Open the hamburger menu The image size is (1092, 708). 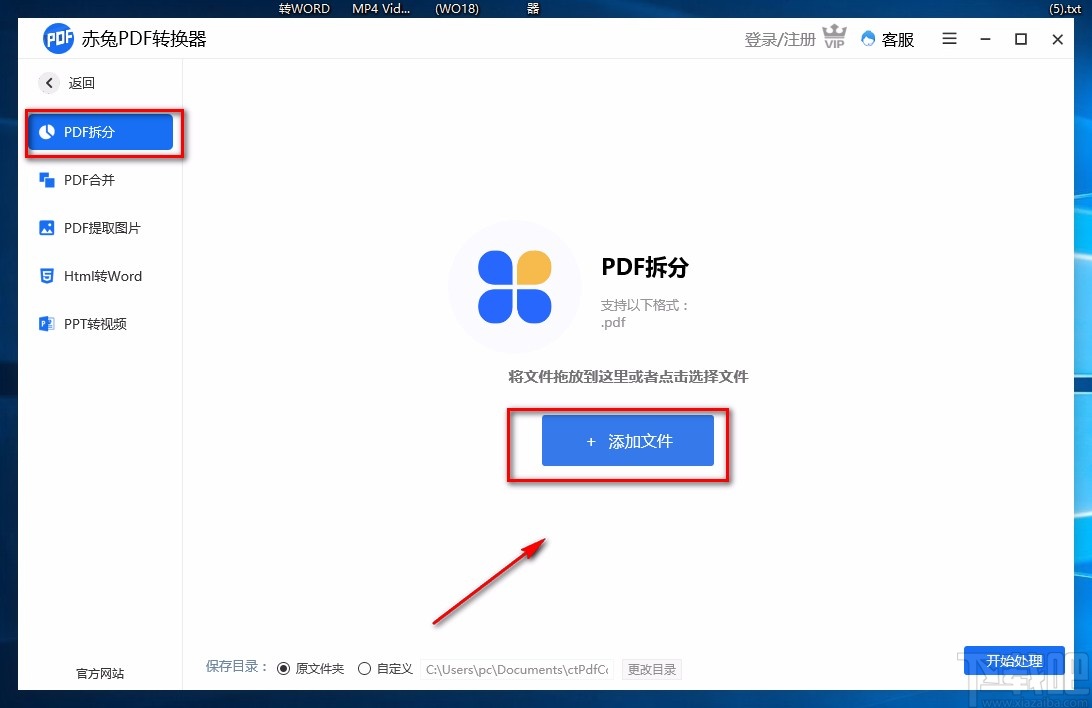pos(948,38)
